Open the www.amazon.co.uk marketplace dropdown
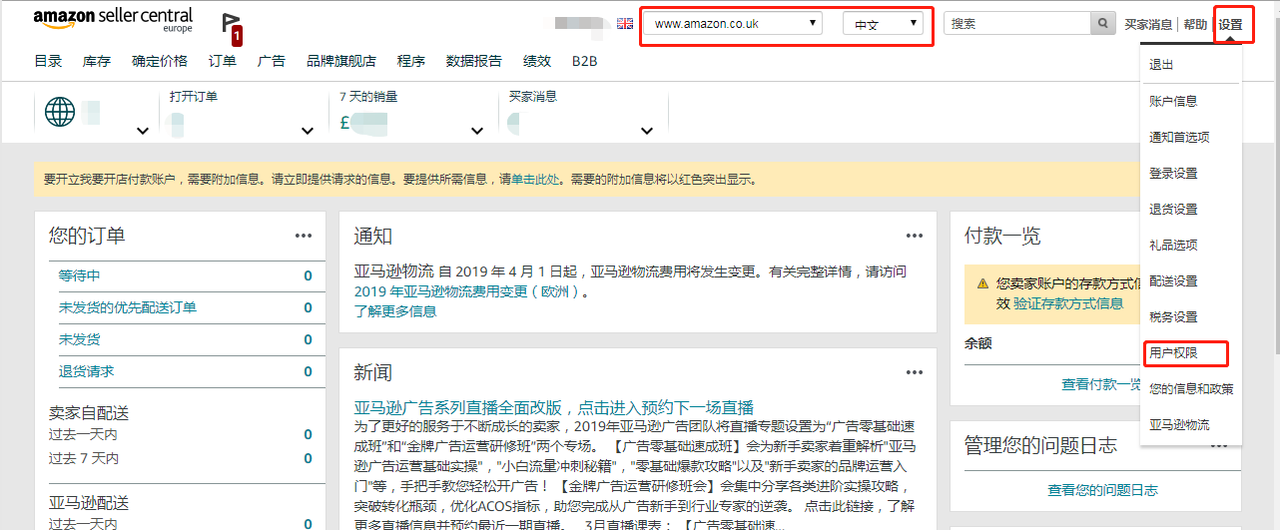The width and height of the screenshot is (1280, 530). pos(732,24)
